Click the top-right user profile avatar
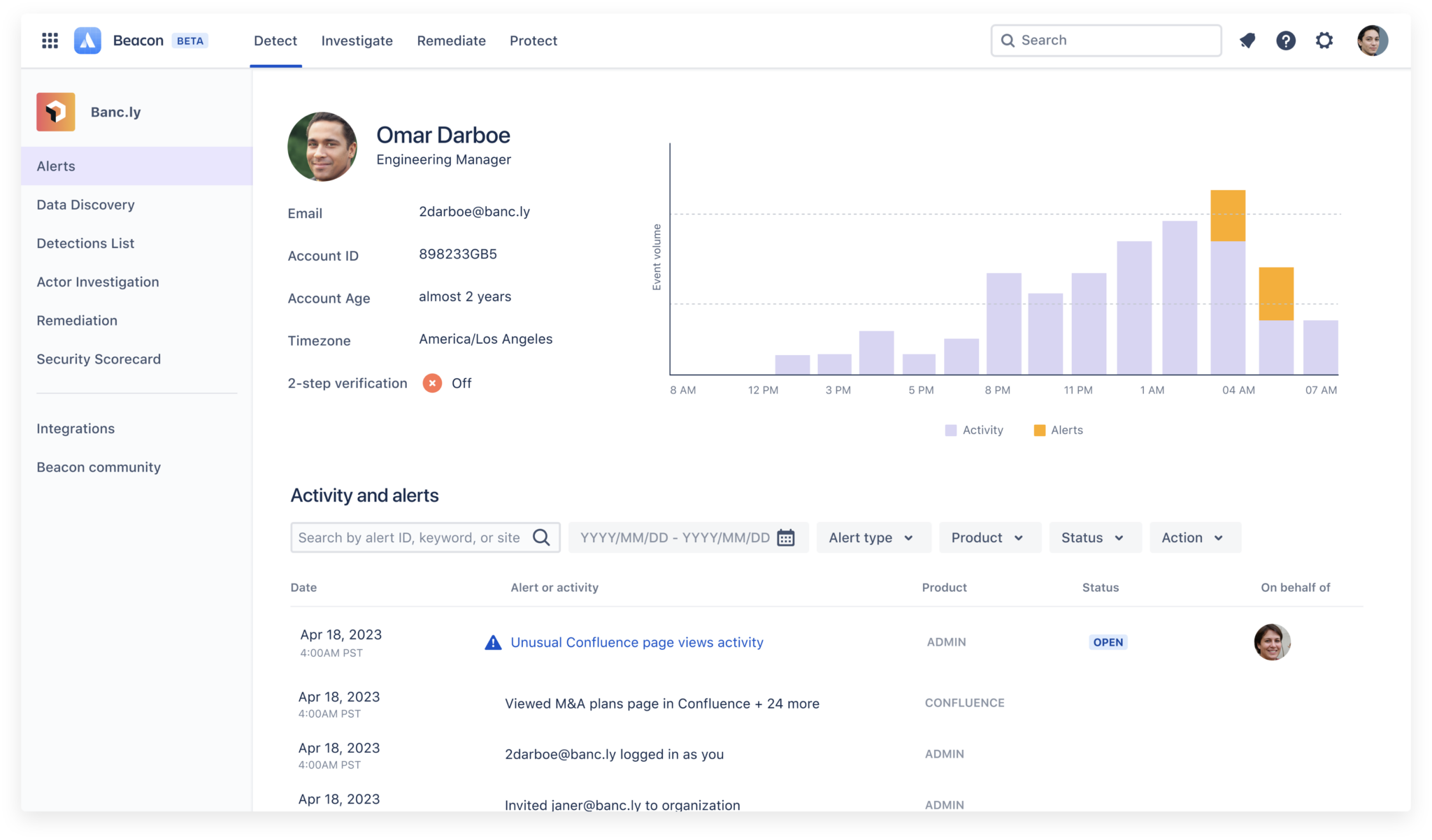Viewport: 1432px width, 840px height. click(1372, 41)
